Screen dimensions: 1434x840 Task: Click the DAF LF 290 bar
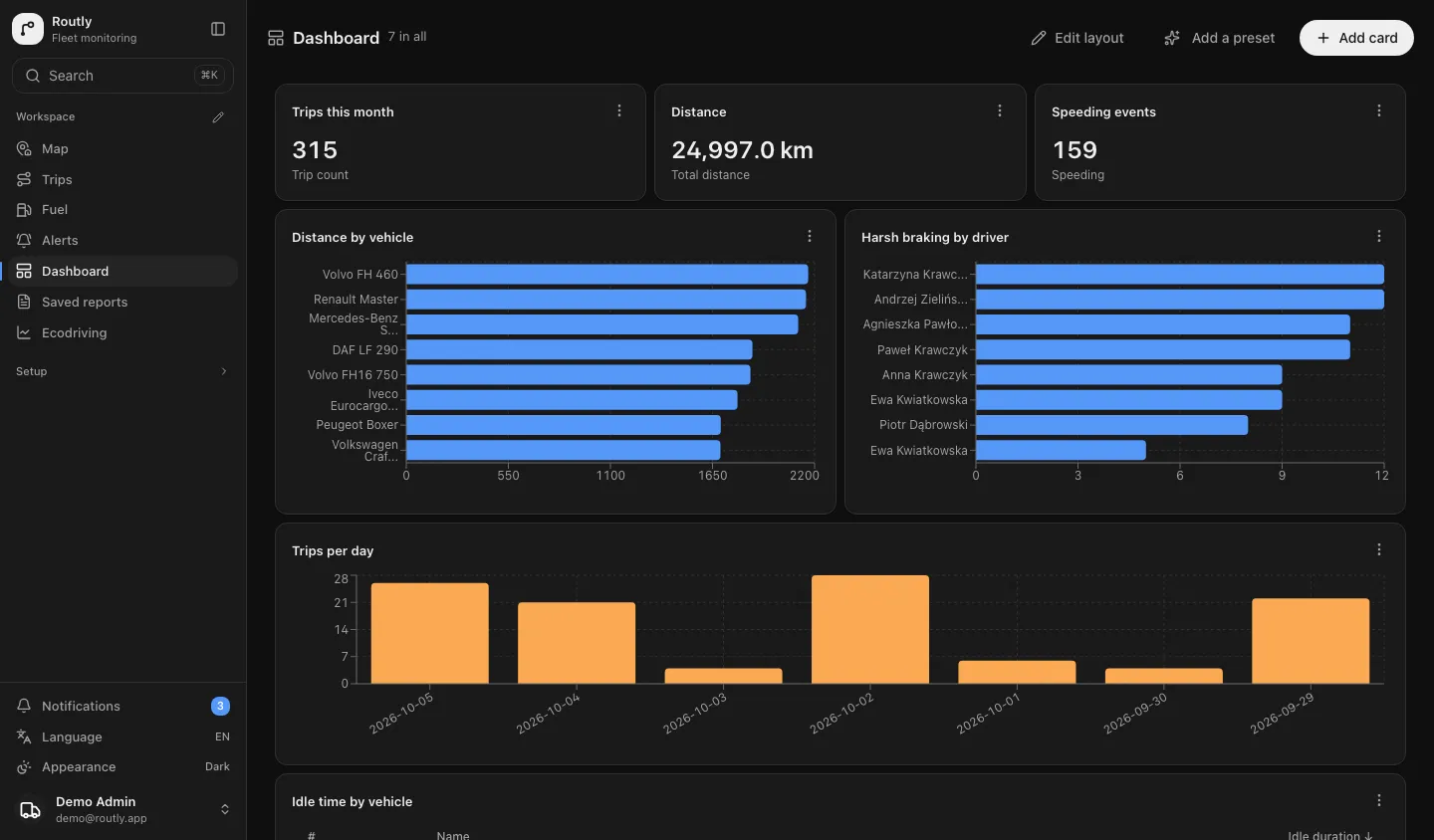(579, 349)
